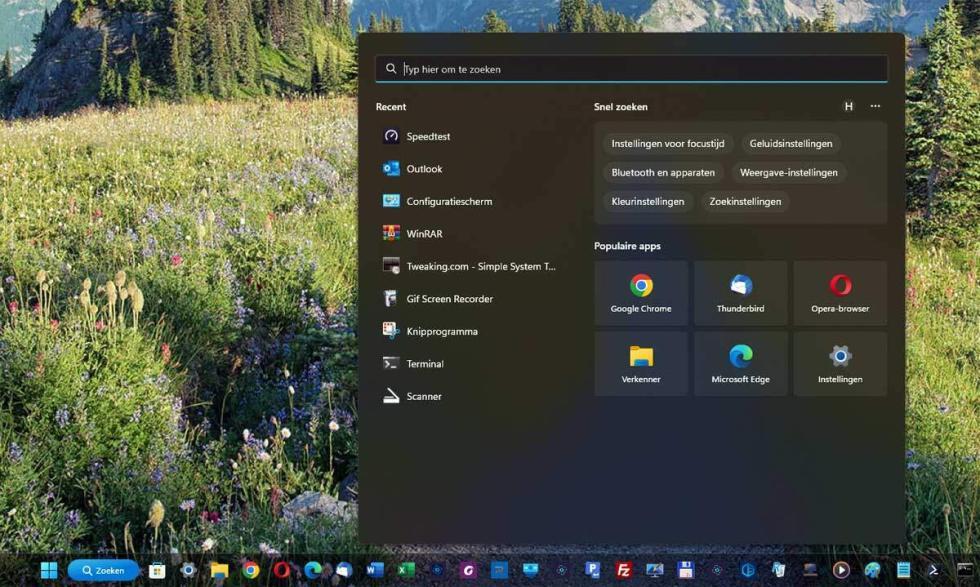Open Verkenner from Populaire apps
The height and width of the screenshot is (587, 980).
click(x=640, y=363)
